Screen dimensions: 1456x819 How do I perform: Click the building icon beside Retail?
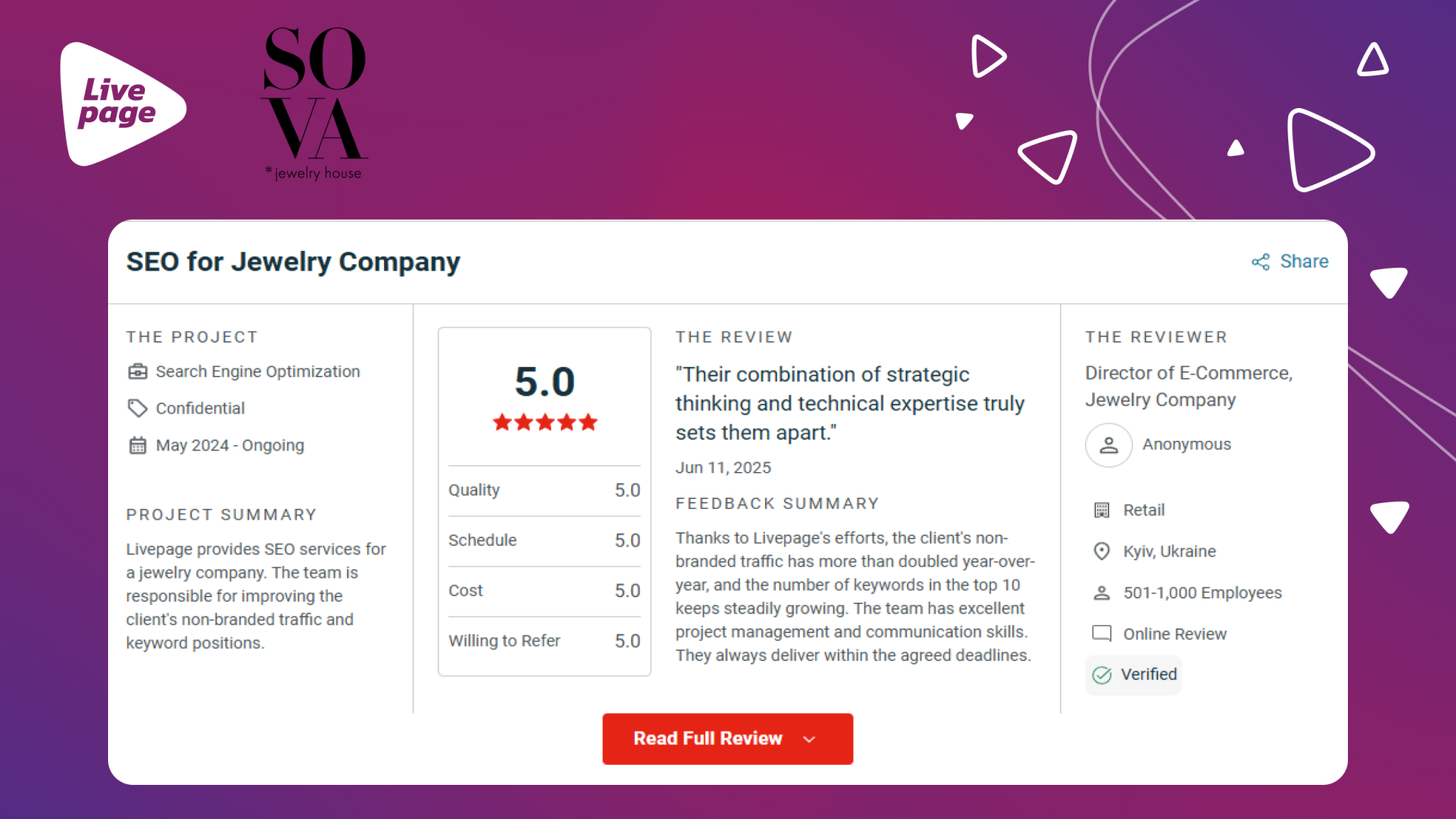[x=1101, y=510]
